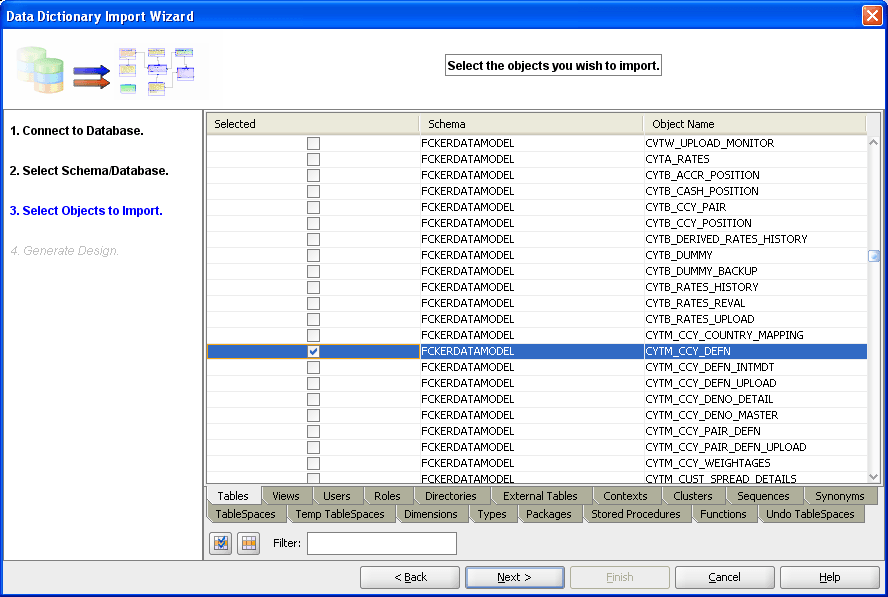
Task: Check the box for CYTA_RATES
Action: point(313,159)
